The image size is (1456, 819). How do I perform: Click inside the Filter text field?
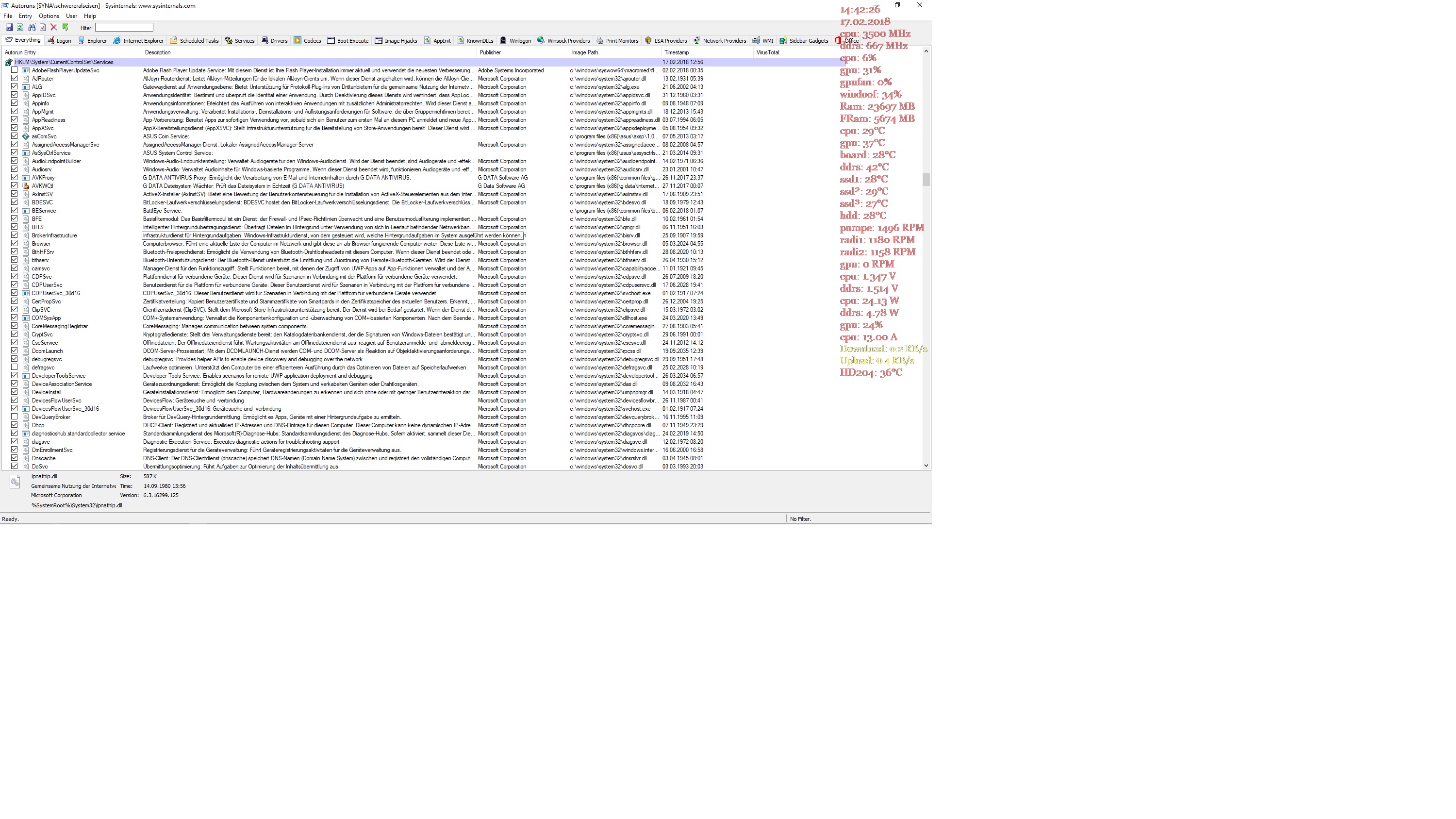click(124, 27)
